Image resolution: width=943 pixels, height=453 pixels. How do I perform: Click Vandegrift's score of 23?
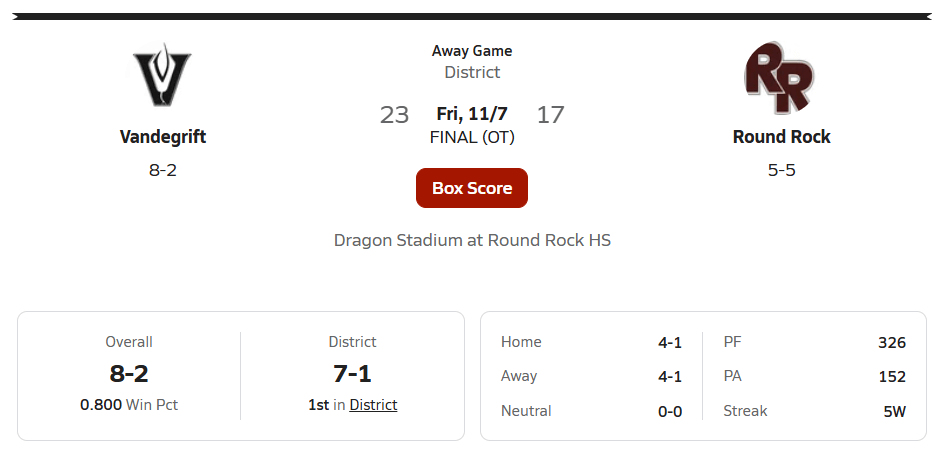[x=394, y=114]
